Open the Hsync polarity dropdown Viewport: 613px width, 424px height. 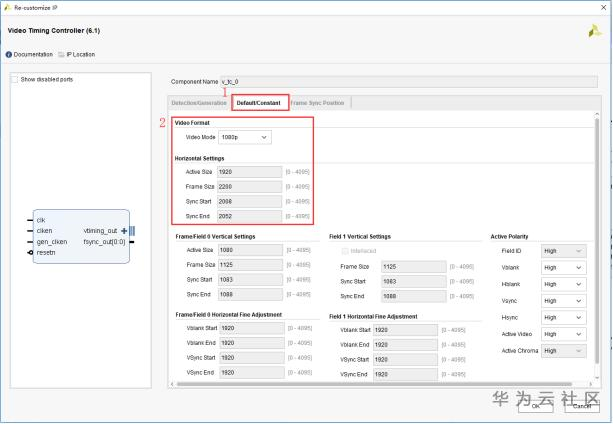tap(564, 318)
